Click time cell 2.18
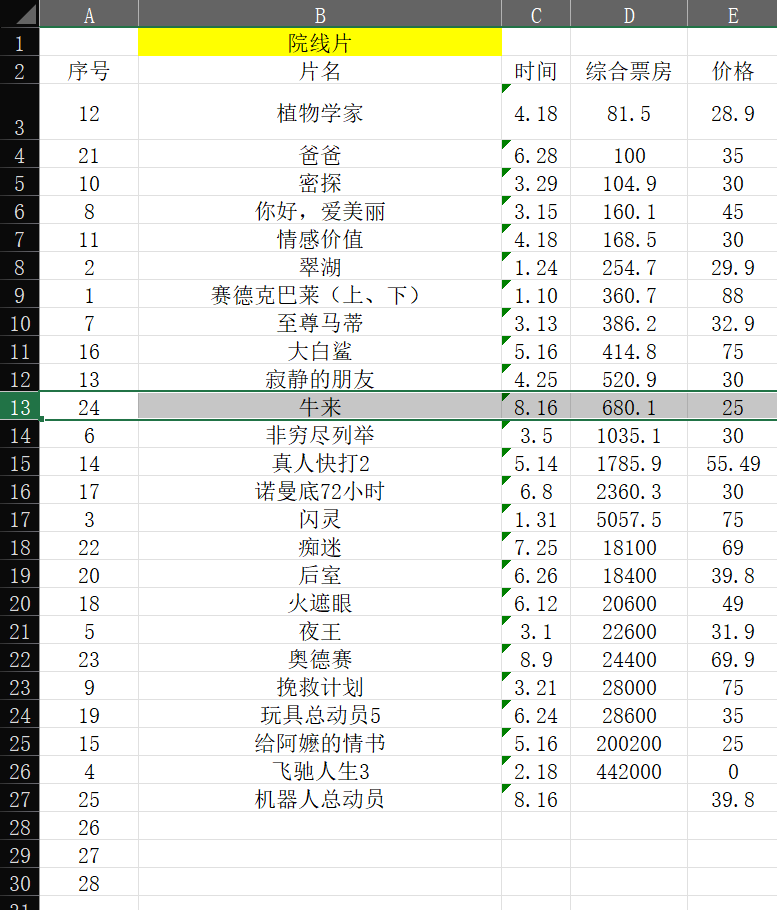 pos(536,771)
